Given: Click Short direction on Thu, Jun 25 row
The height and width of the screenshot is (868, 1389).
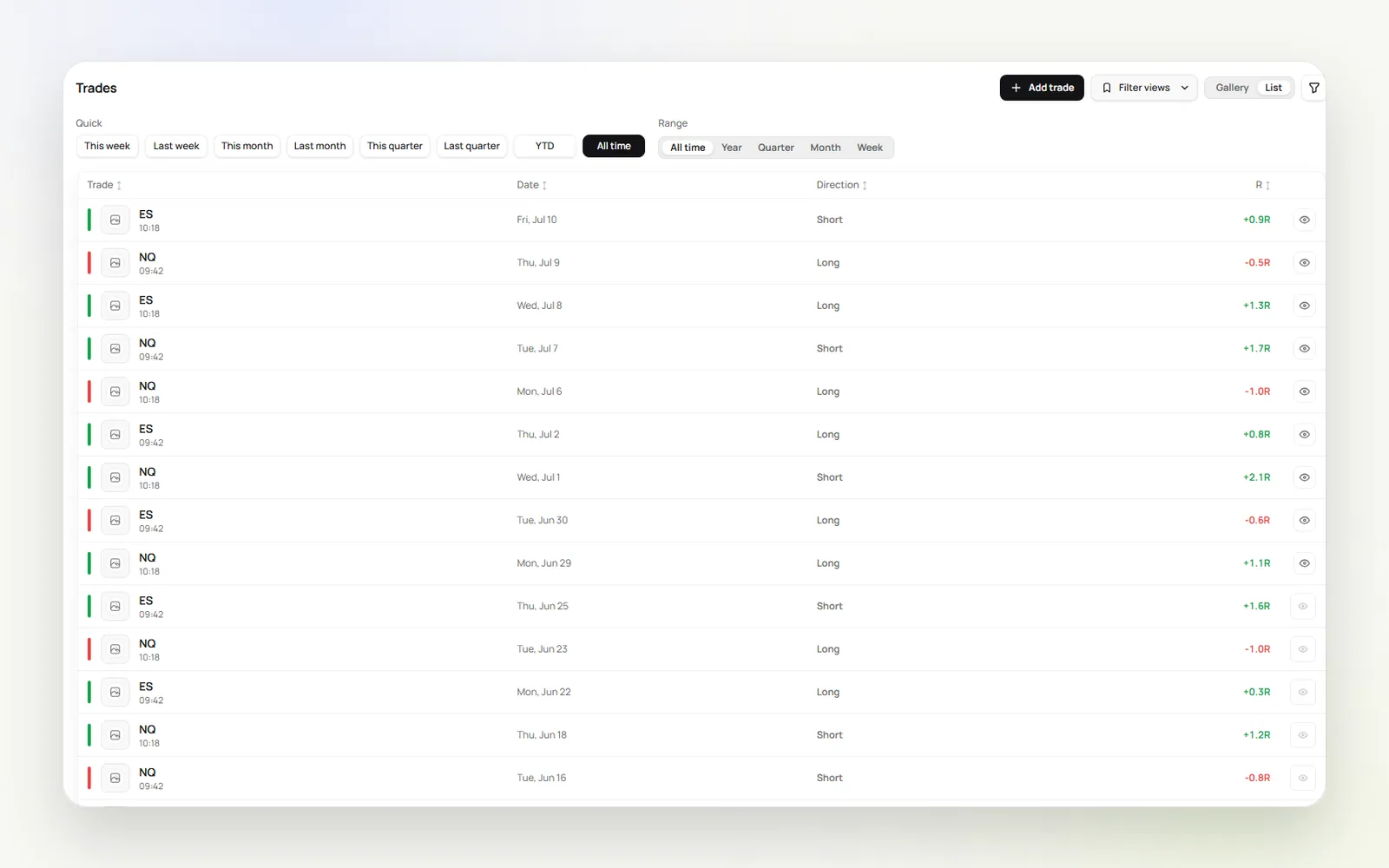Looking at the screenshot, I should [829, 607].
